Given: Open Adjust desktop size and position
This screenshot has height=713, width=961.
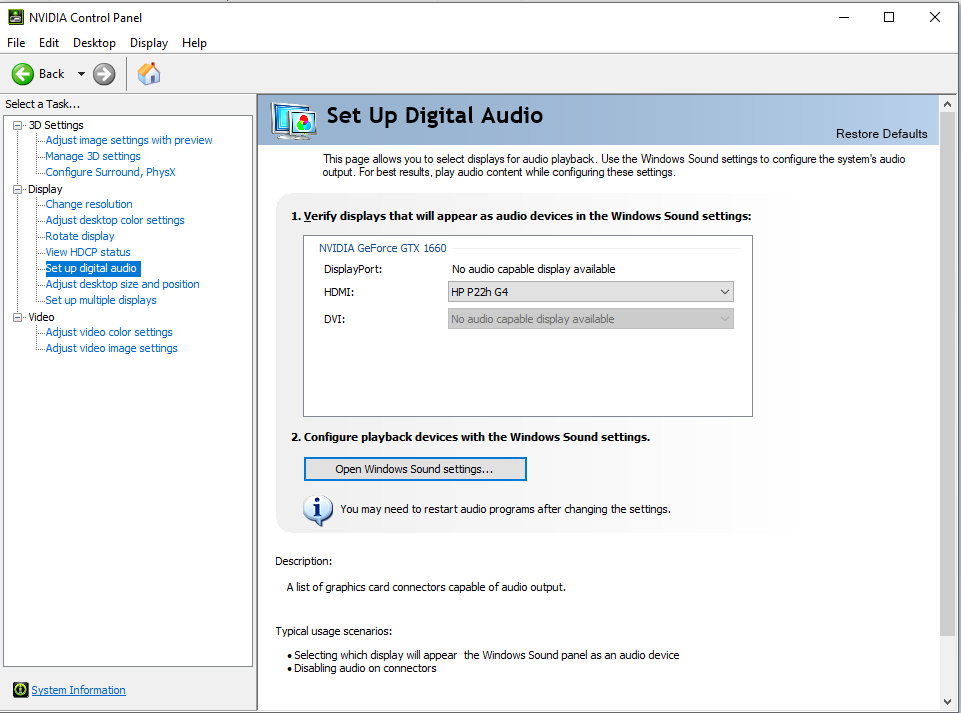Looking at the screenshot, I should point(123,284).
